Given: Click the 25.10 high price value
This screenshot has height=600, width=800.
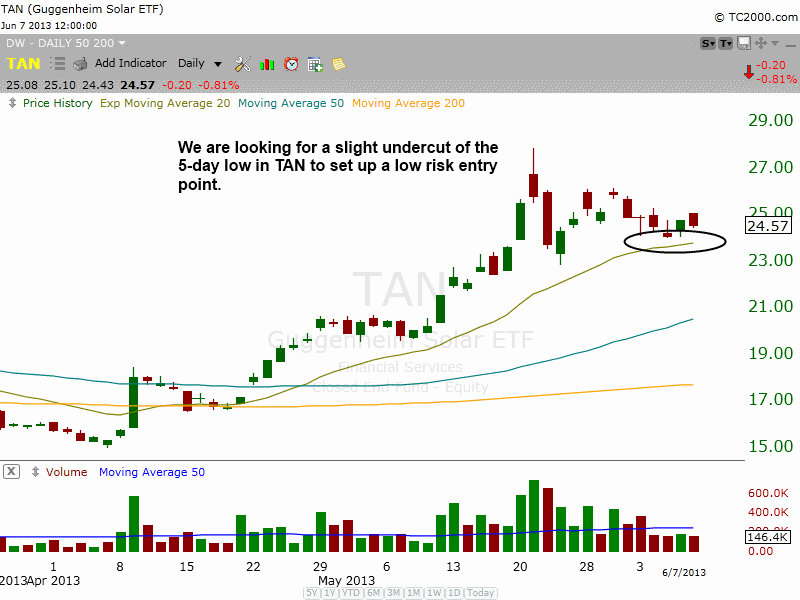Looking at the screenshot, I should click(x=60, y=85).
